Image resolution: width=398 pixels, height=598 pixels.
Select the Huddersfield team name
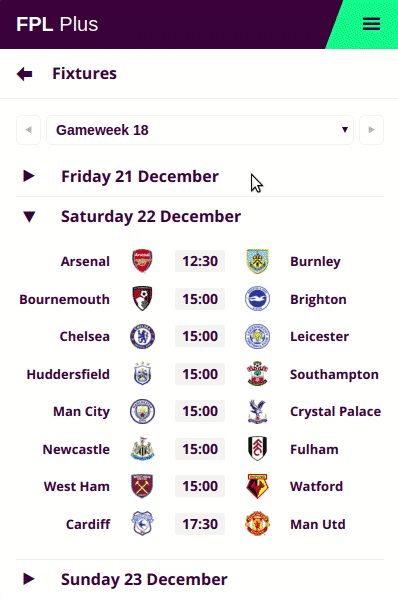(68, 374)
